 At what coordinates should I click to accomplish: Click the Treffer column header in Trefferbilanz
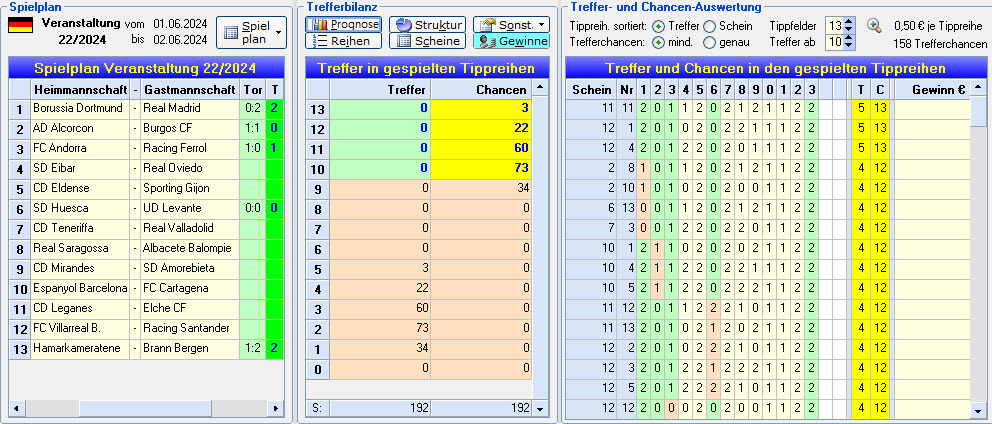(x=380, y=89)
